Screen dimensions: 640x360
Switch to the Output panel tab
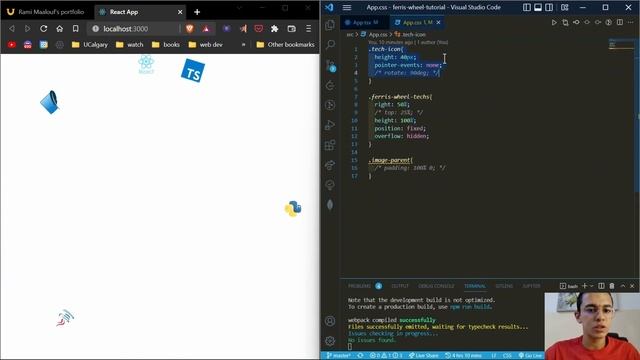pyautogui.click(x=400, y=286)
